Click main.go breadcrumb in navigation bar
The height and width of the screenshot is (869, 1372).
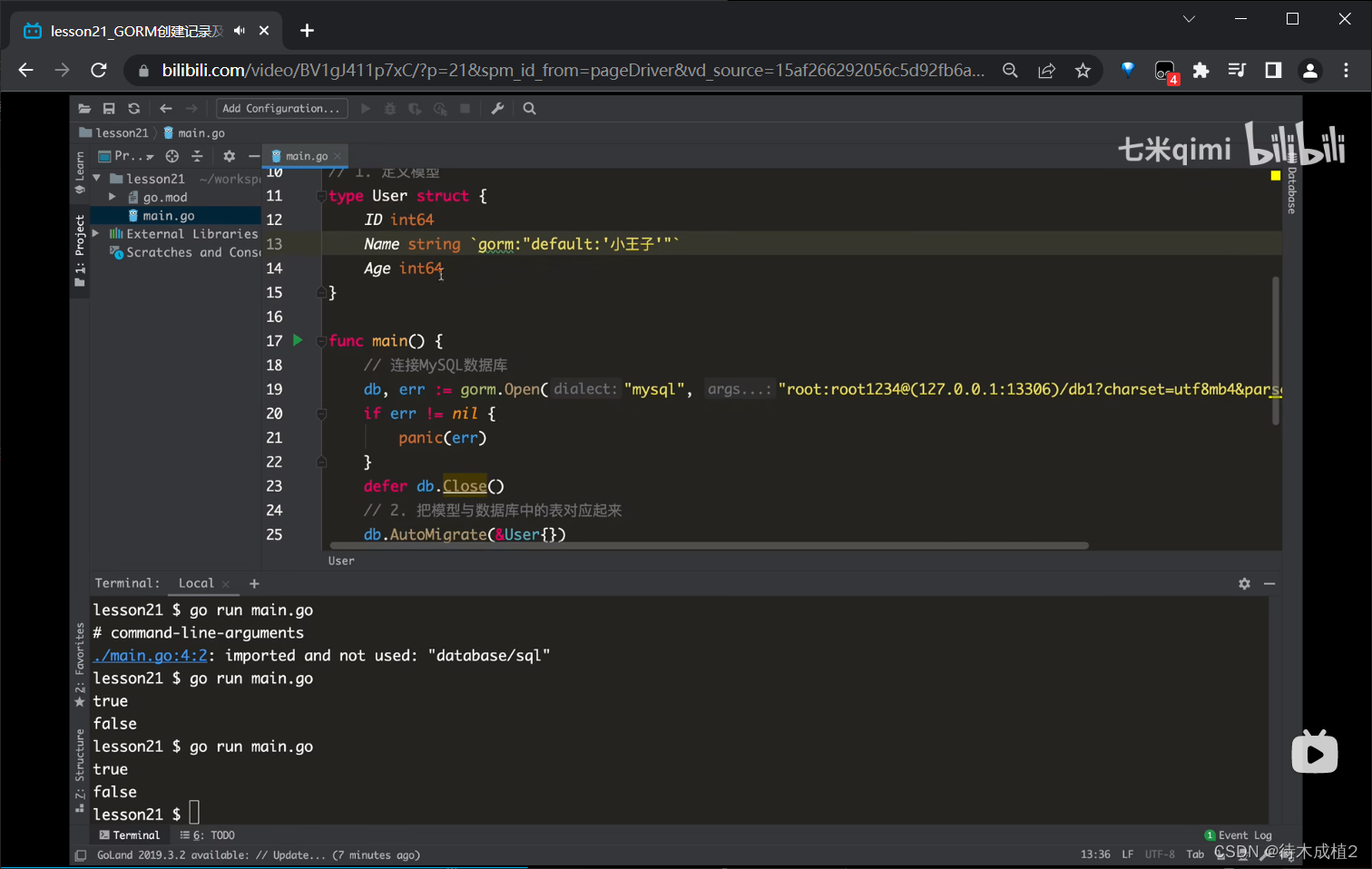click(194, 132)
